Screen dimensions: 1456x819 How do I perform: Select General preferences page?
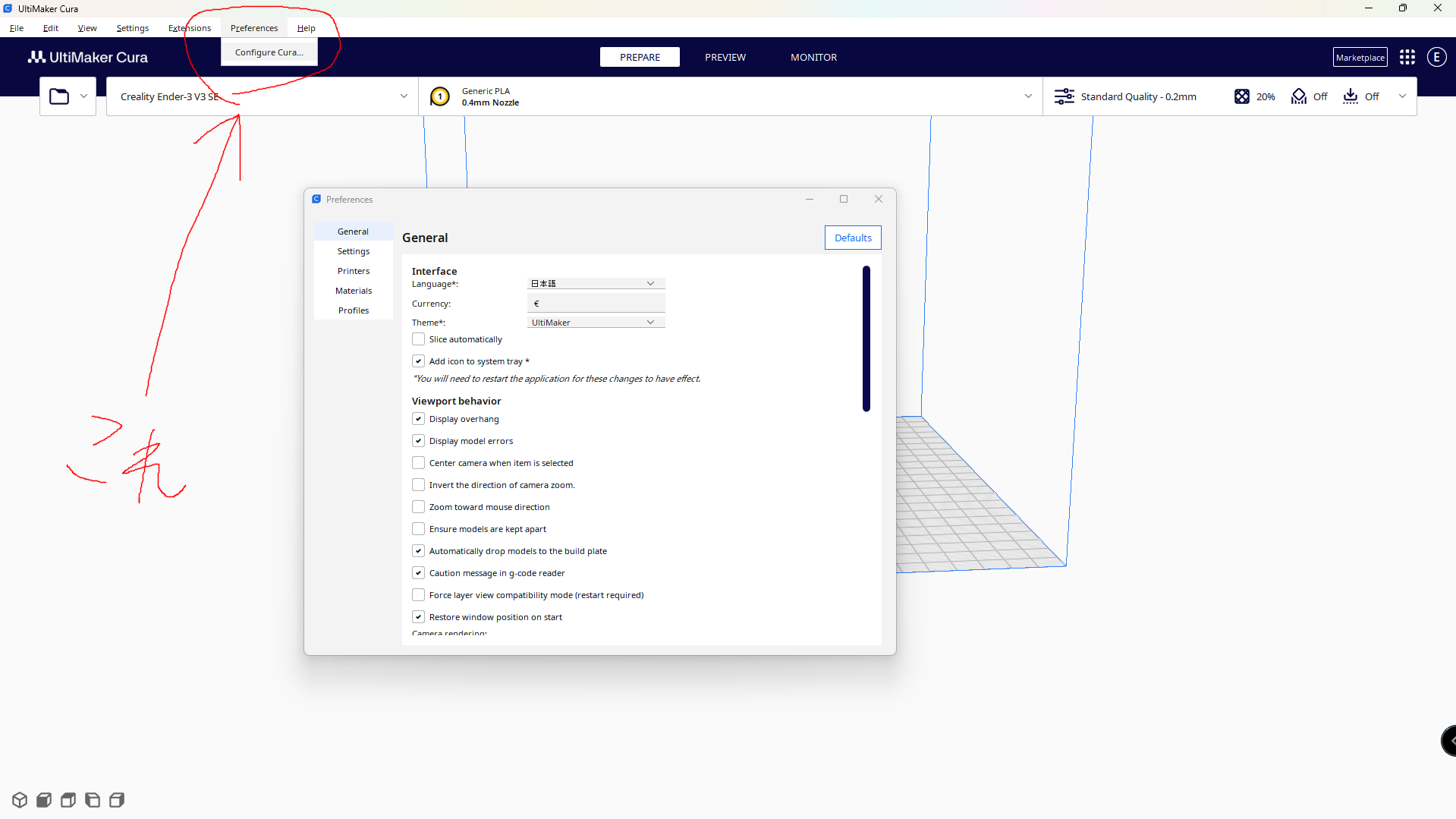point(354,232)
